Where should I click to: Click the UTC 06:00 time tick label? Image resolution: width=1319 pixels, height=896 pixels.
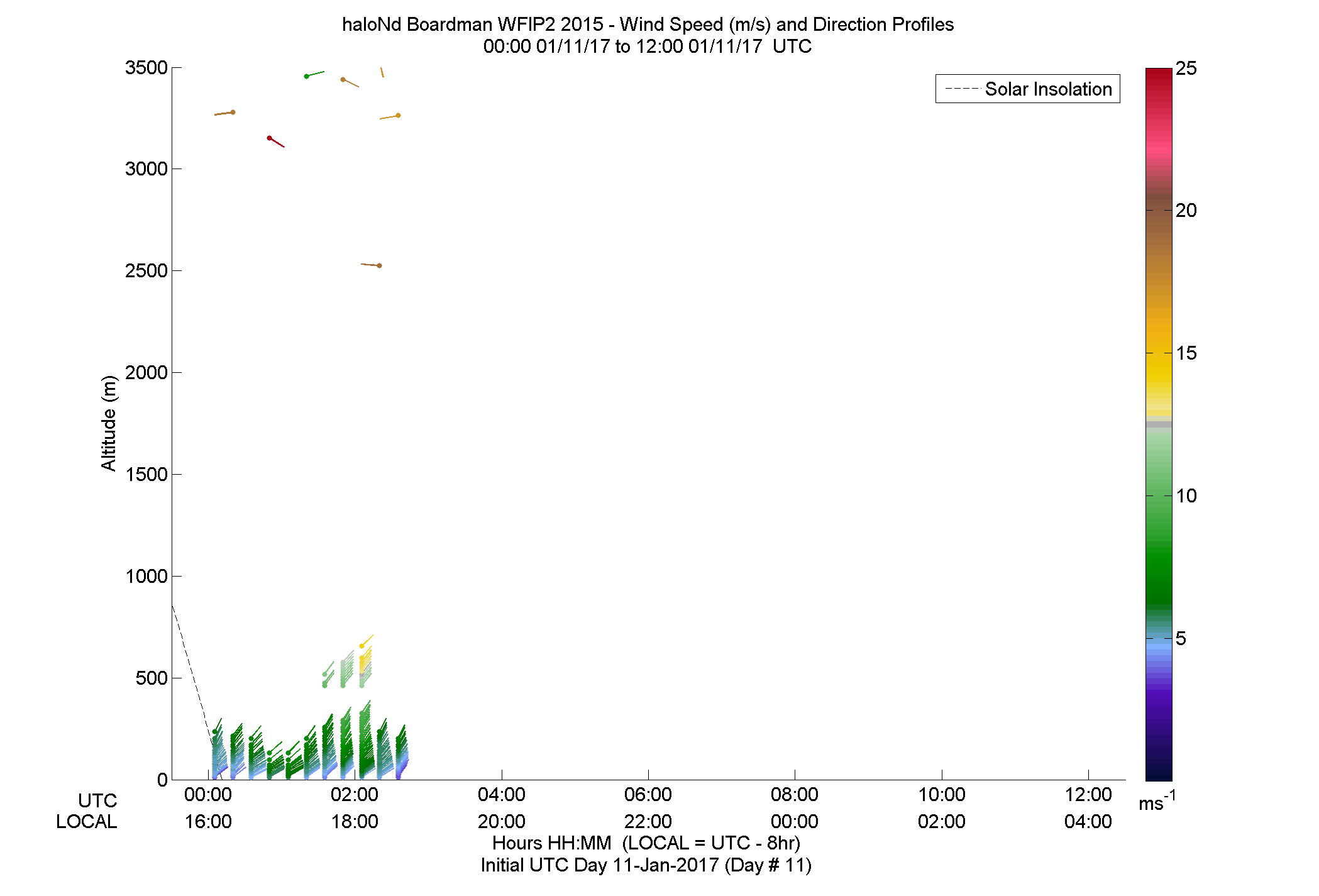pyautogui.click(x=648, y=794)
